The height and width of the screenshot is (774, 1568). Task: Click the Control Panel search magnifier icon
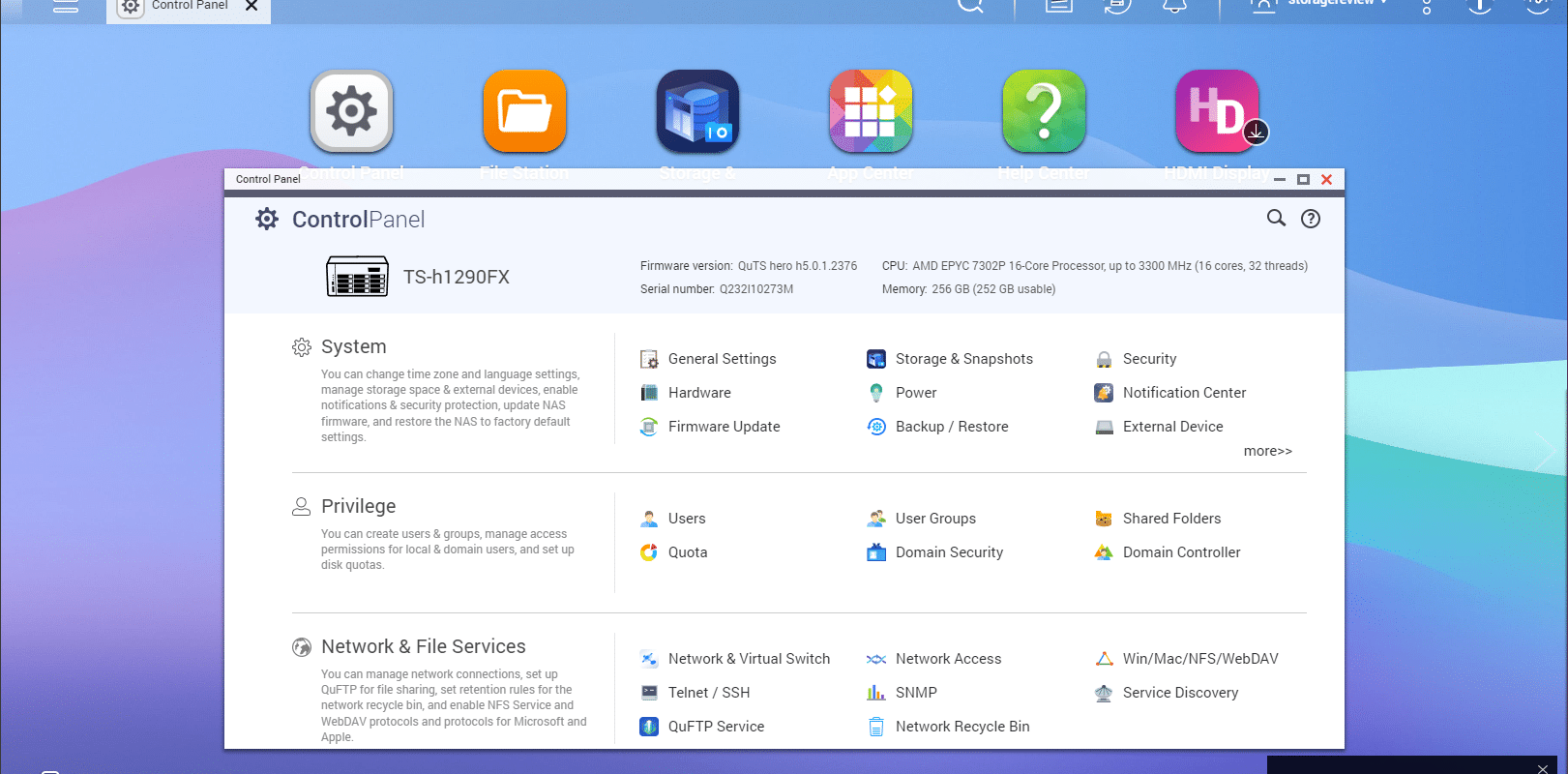tap(1277, 219)
